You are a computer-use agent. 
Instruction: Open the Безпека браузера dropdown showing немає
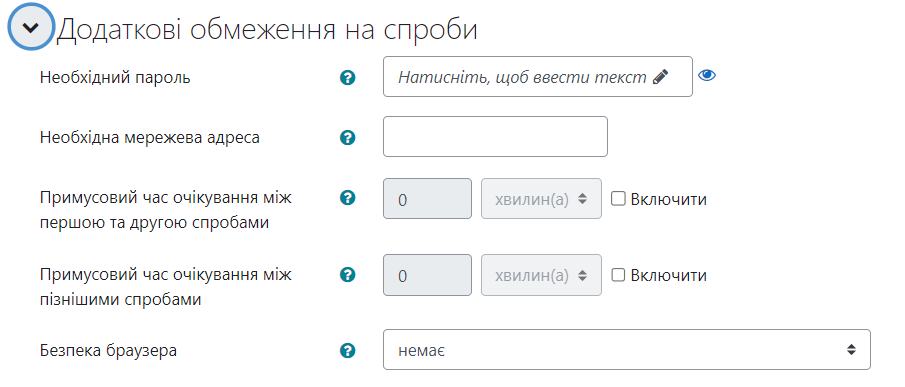pyautogui.click(x=626, y=350)
